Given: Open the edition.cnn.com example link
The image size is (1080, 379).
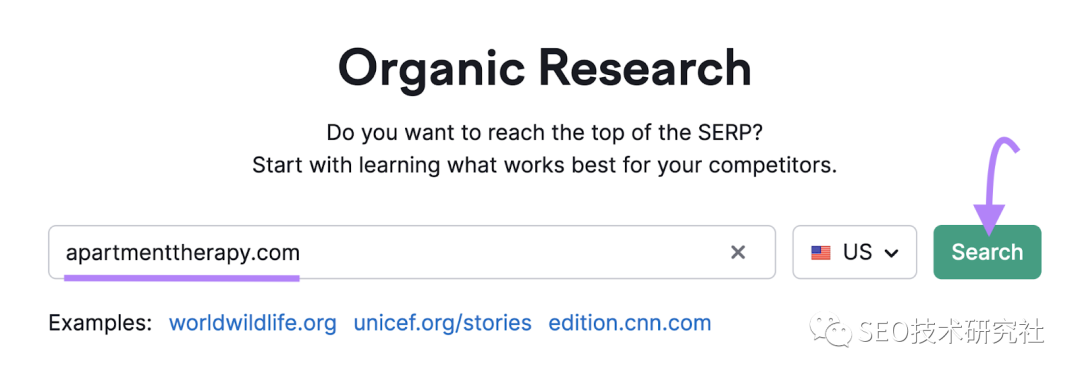Looking at the screenshot, I should (x=630, y=323).
